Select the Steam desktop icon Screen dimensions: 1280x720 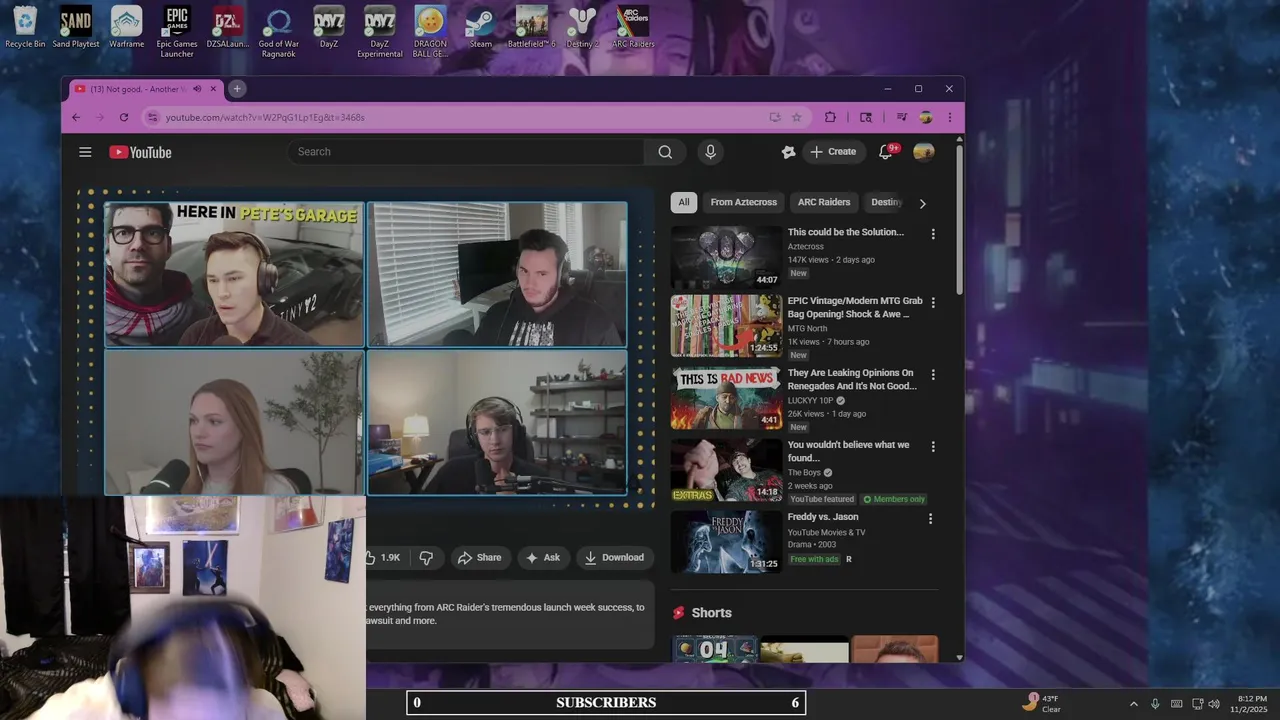coord(481,27)
